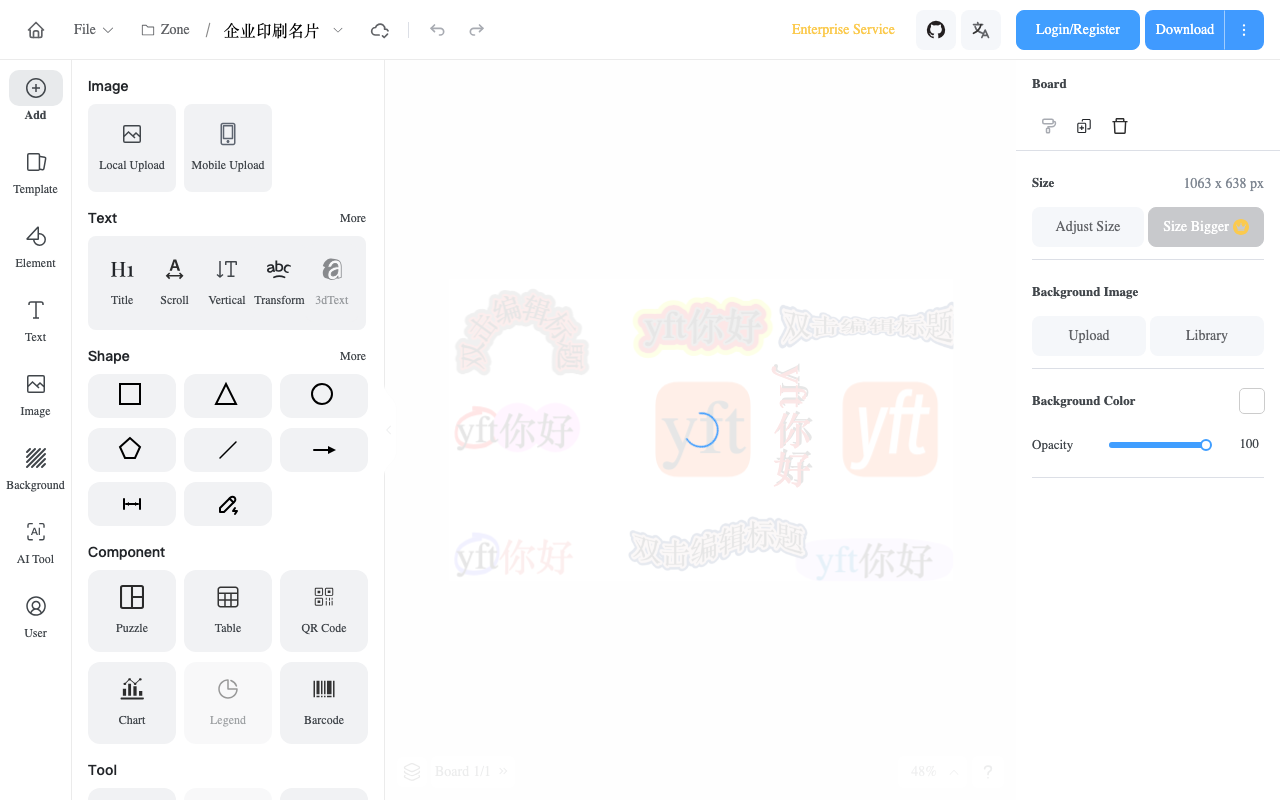
Task: Expand the Board 1/1 page list
Action: coord(472,771)
